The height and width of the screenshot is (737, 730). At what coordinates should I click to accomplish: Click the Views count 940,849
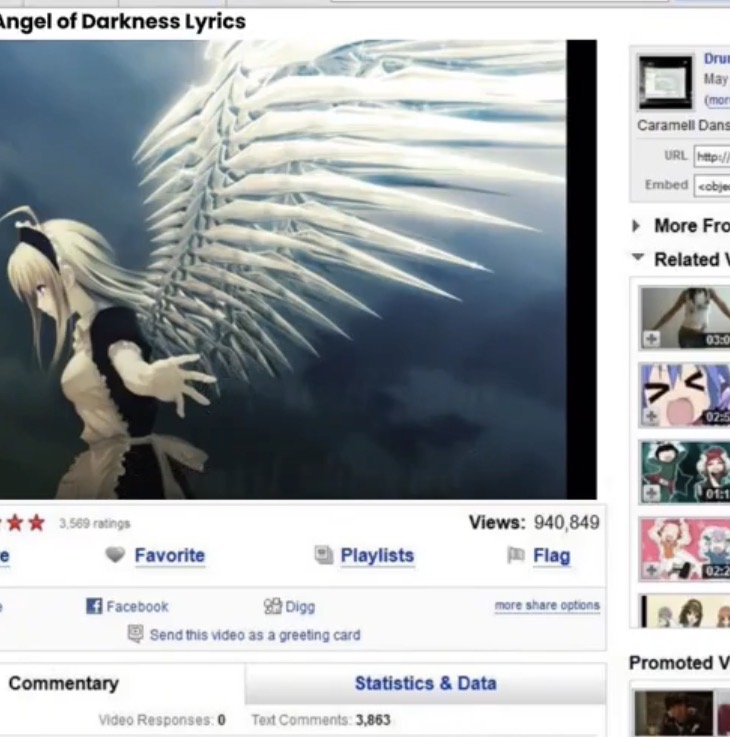(x=566, y=522)
